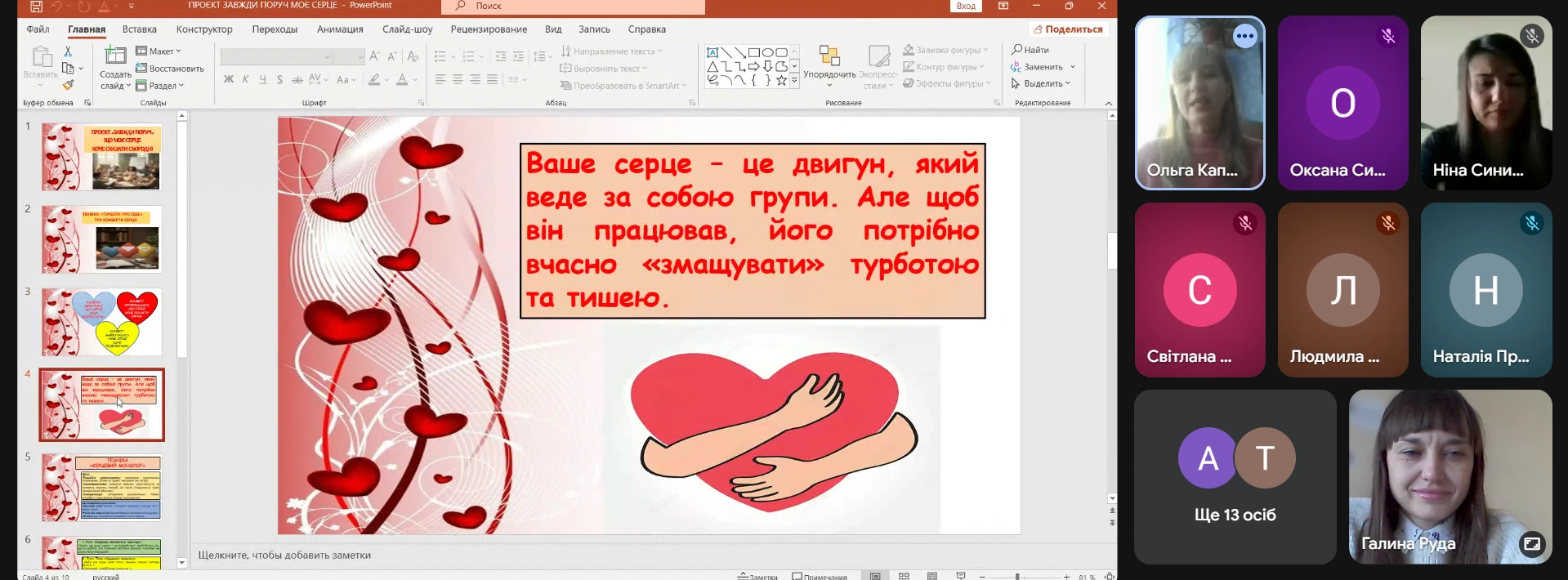The image size is (1568, 580).
Task: Open the Вставка ribbon tab
Action: pyautogui.click(x=140, y=29)
